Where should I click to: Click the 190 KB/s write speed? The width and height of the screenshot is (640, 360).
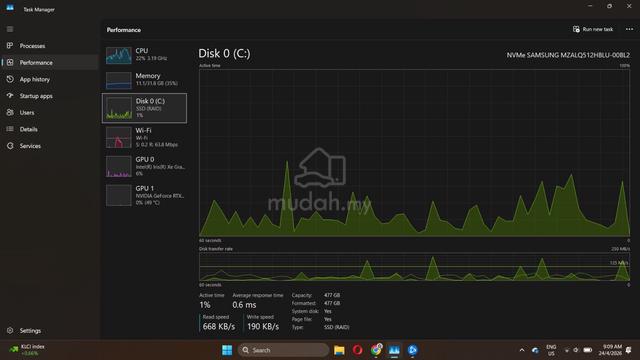(x=263, y=327)
